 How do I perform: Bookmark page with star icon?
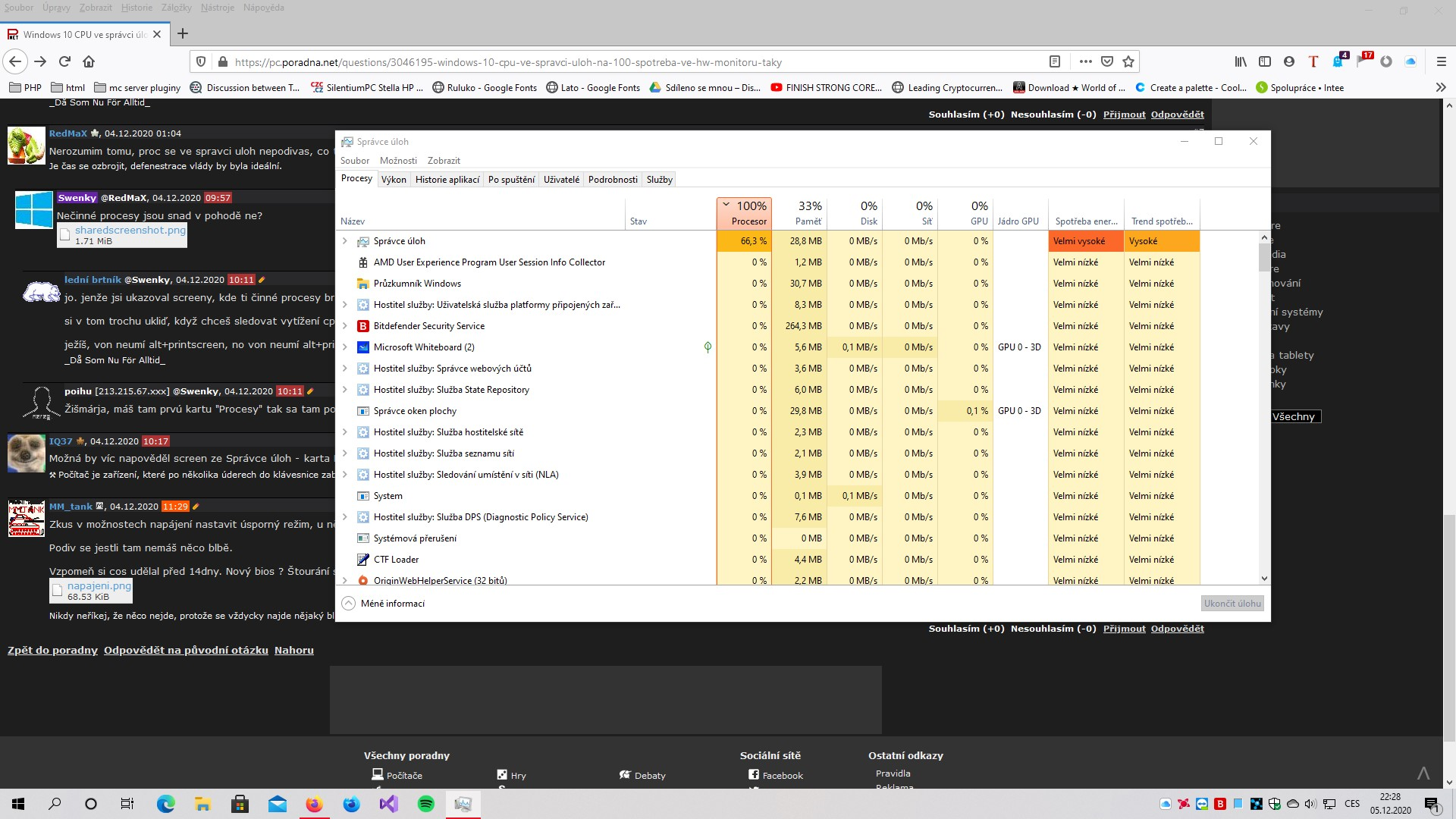click(x=1128, y=62)
